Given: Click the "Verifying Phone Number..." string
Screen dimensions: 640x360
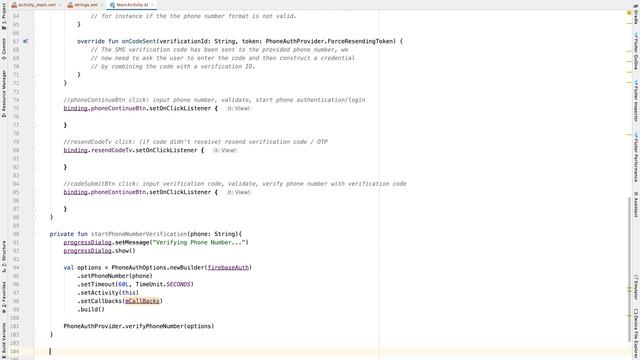Looking at the screenshot, I should pos(198,242).
